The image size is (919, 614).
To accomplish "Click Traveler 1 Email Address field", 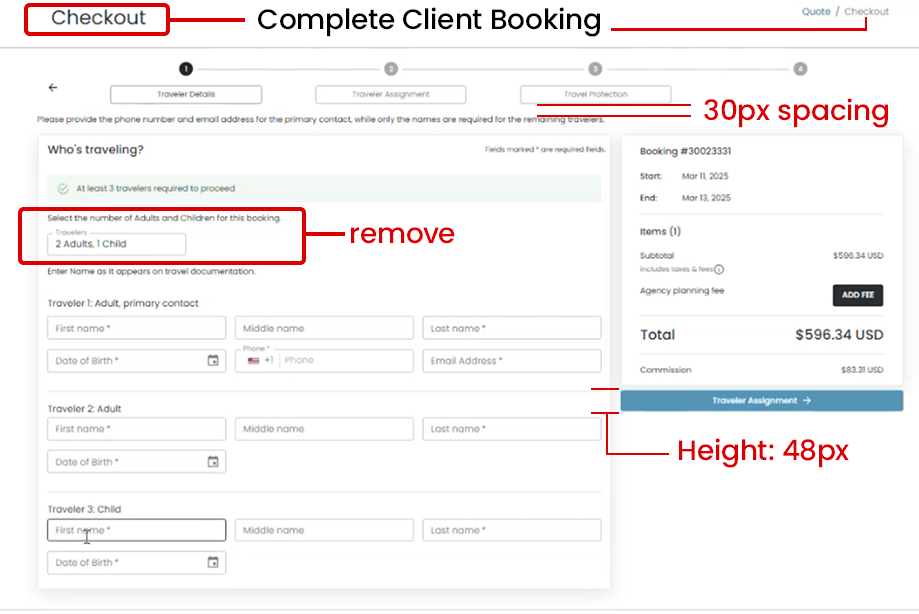I will 511,361.
